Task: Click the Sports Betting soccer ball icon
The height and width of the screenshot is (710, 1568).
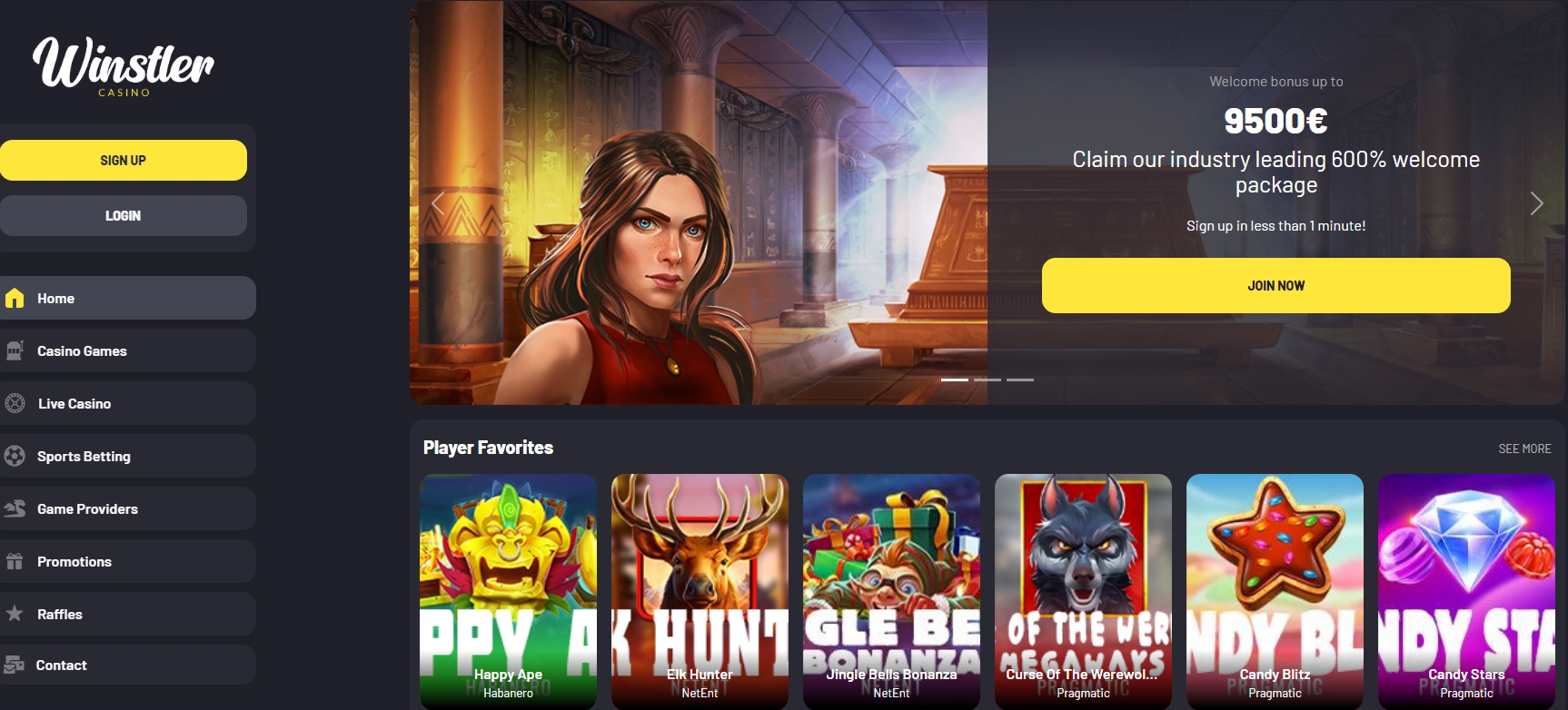Action: pos(15,456)
